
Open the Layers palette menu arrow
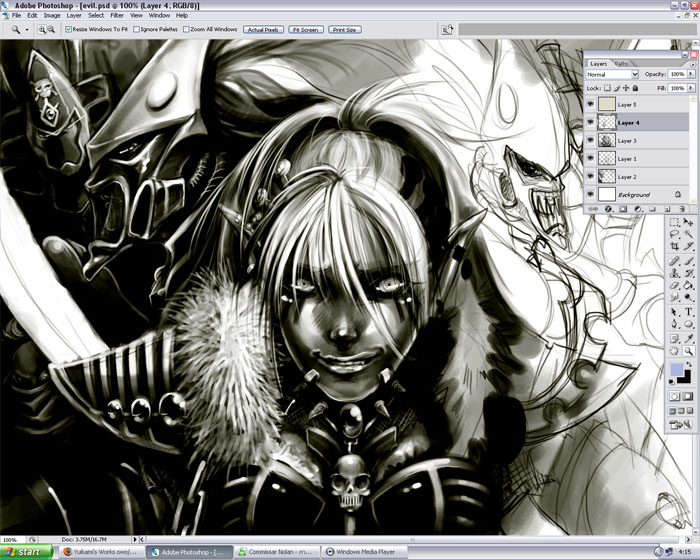pos(692,64)
